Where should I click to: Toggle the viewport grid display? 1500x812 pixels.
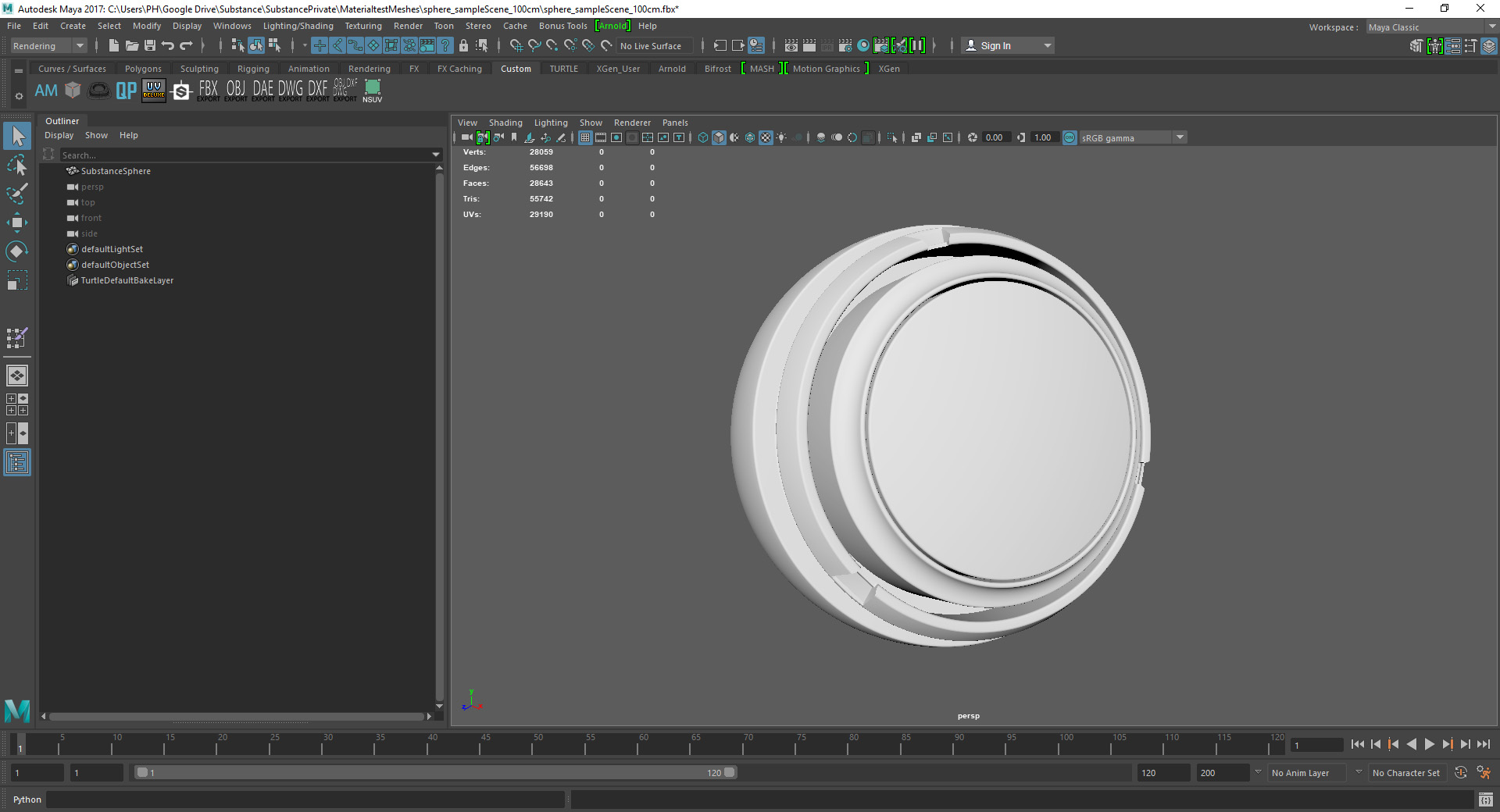click(585, 137)
